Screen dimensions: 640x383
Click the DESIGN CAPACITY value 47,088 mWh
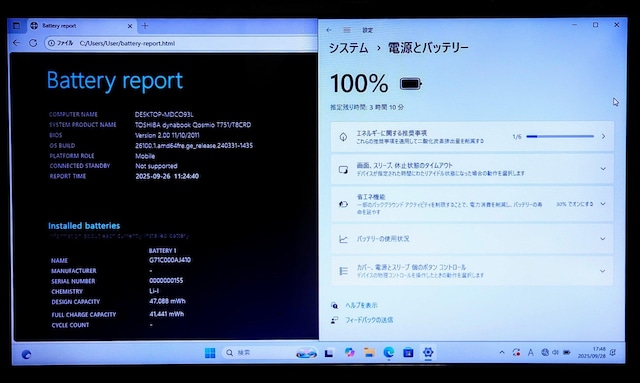(167, 301)
